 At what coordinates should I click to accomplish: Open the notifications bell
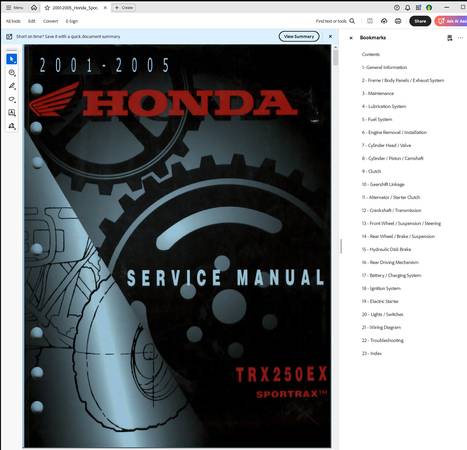pyautogui.click(x=407, y=7)
